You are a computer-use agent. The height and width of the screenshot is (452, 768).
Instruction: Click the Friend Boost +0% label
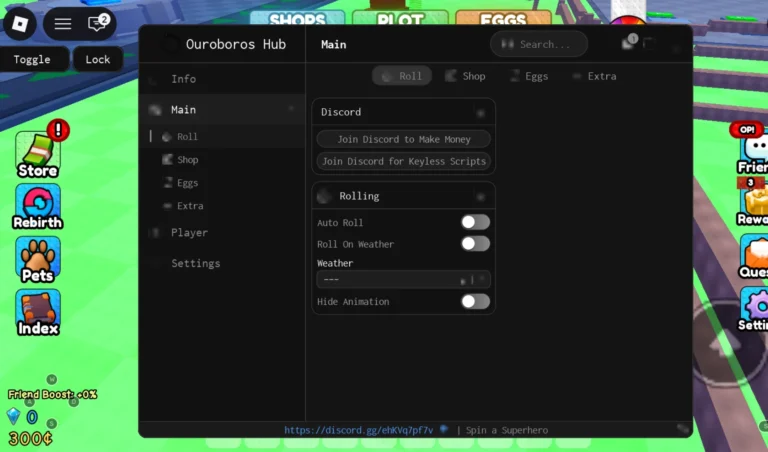52,394
